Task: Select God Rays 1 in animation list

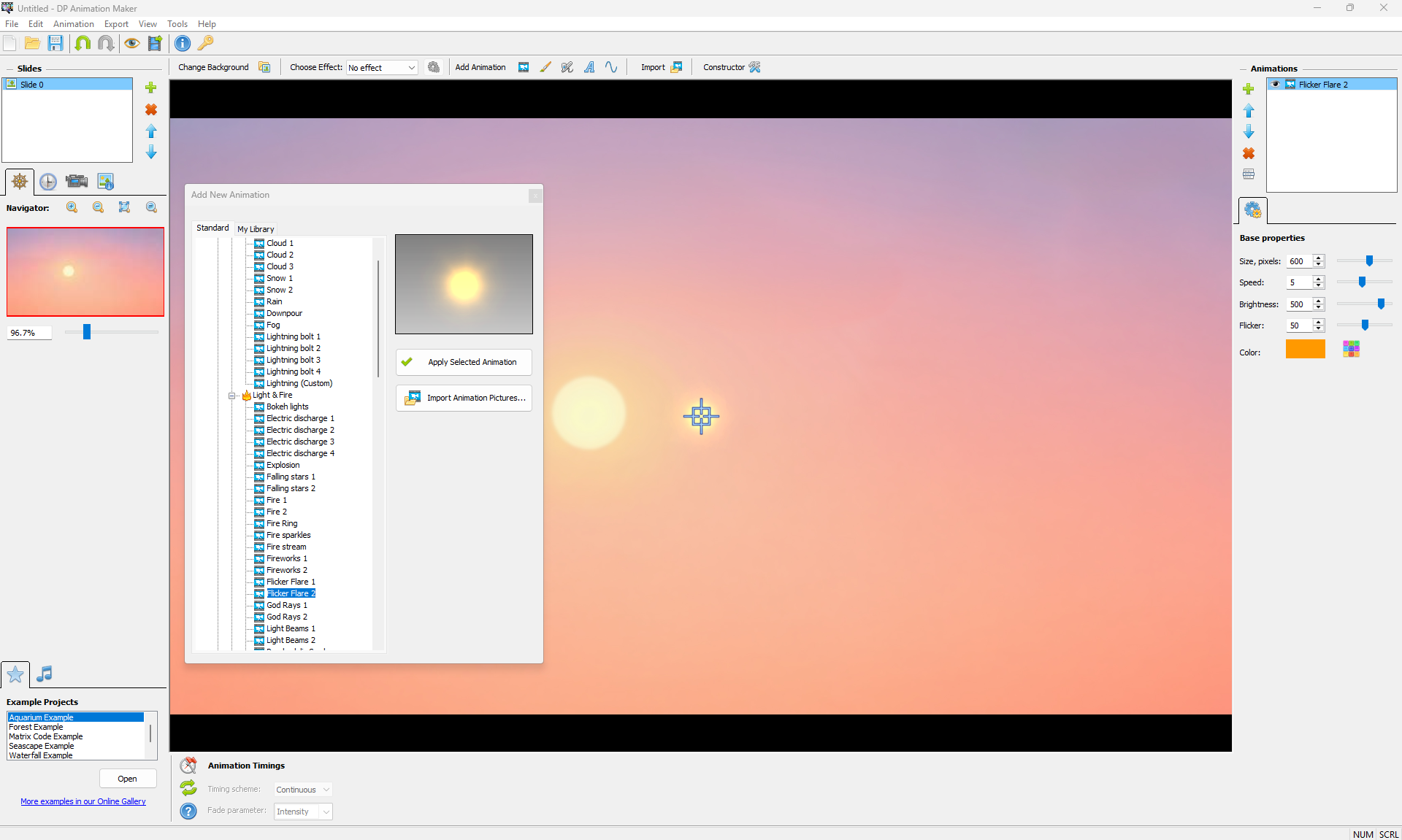Action: click(286, 605)
